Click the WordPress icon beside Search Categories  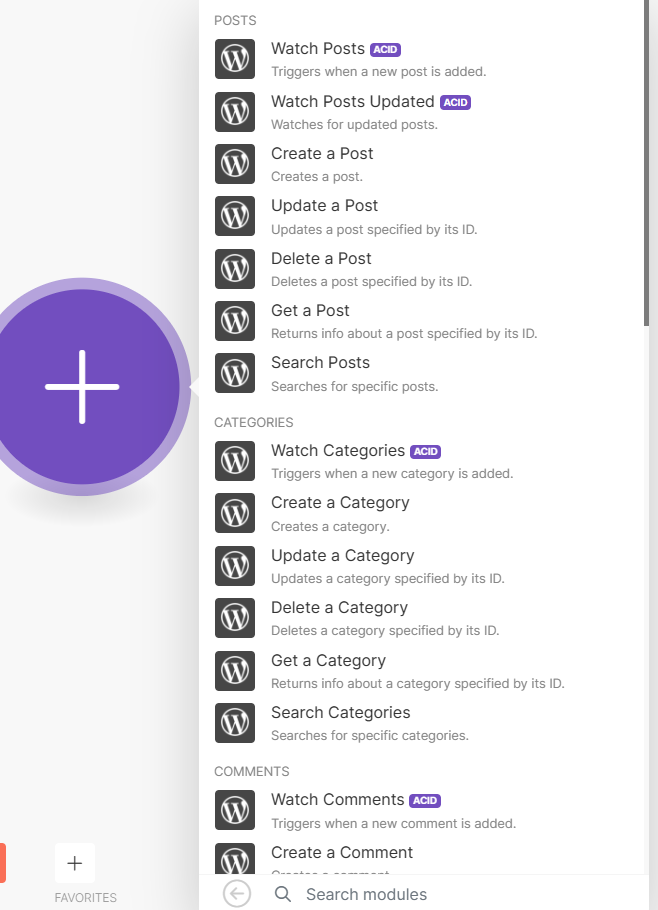point(235,723)
